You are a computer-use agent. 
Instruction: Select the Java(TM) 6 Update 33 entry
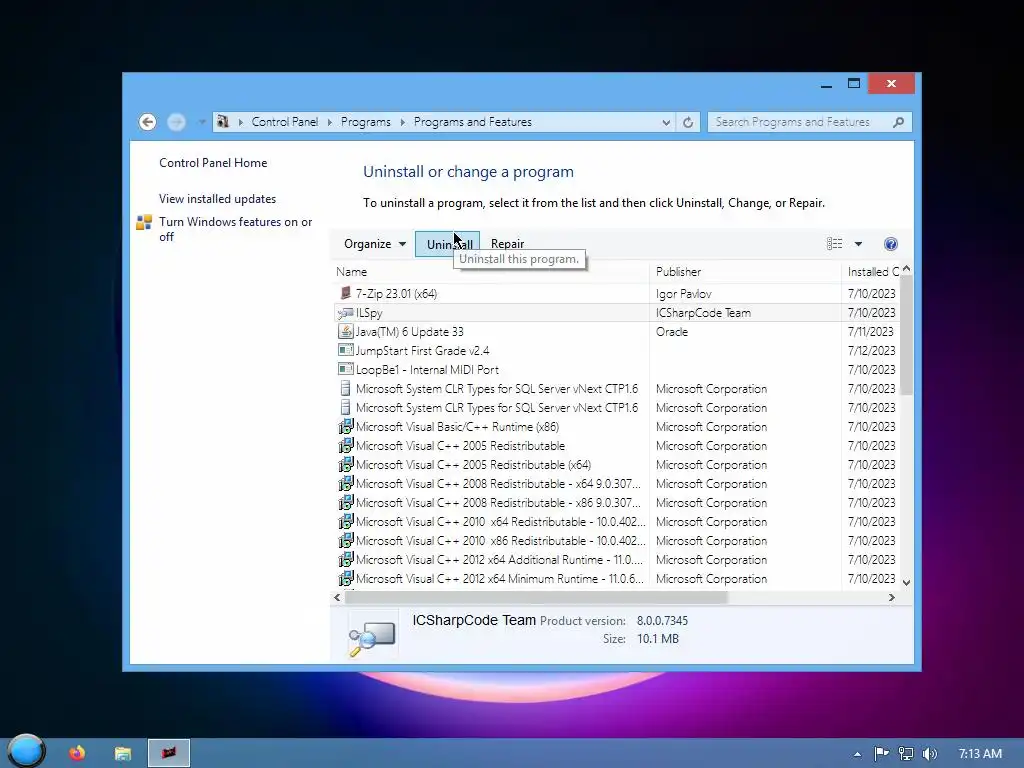point(409,332)
